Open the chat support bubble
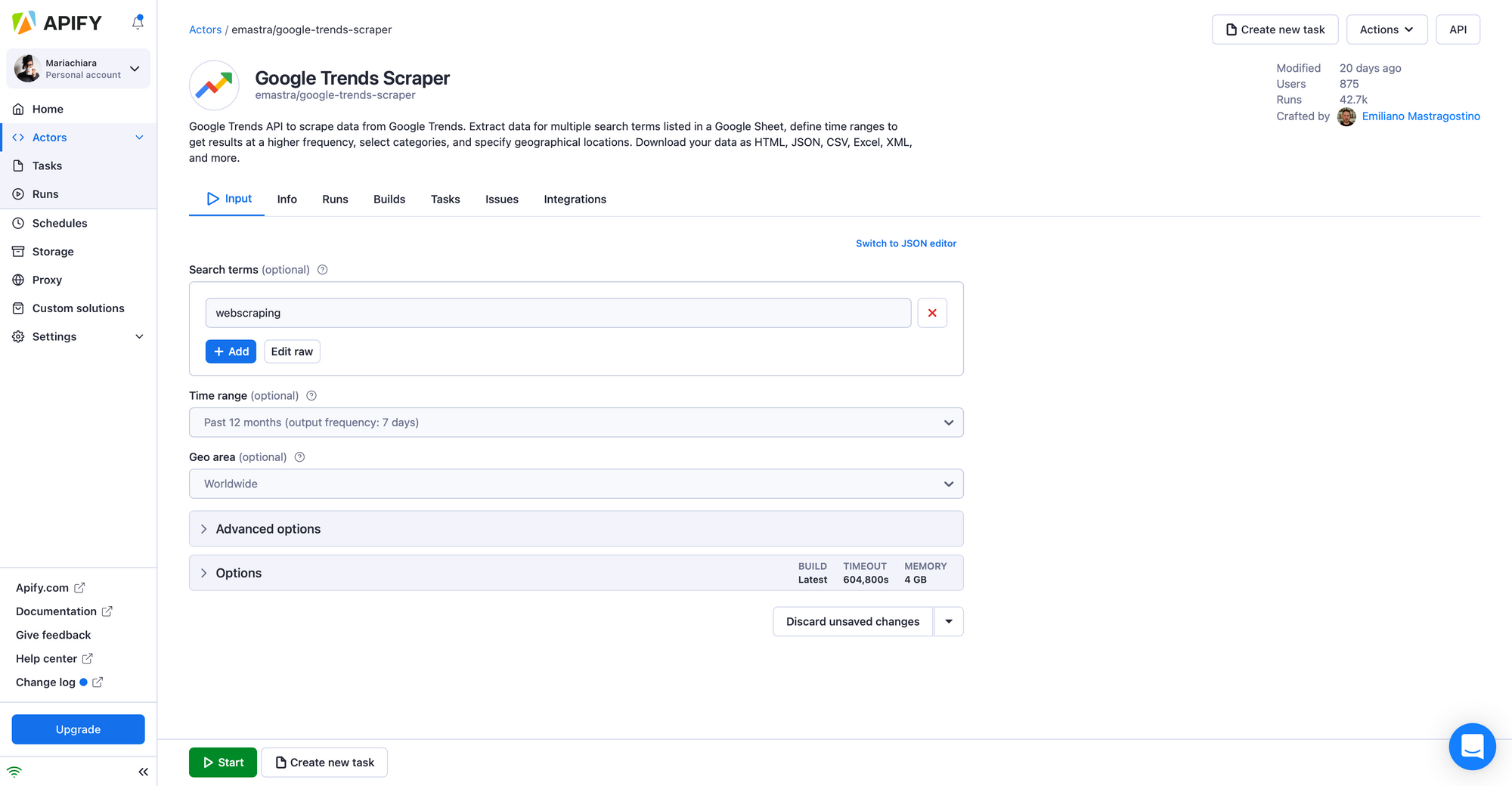The width and height of the screenshot is (1512, 786). tap(1472, 747)
